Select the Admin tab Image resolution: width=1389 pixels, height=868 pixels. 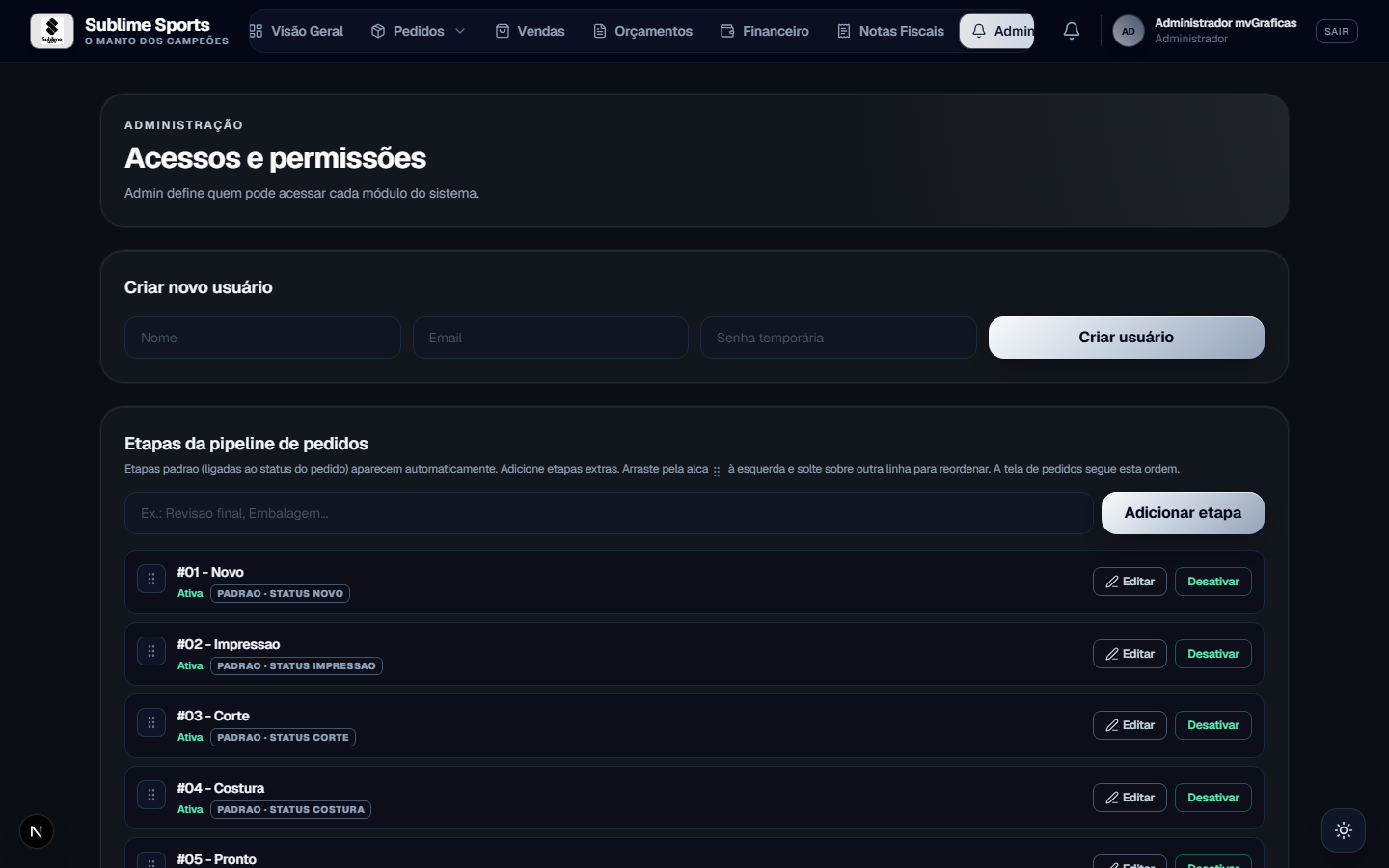[996, 31]
